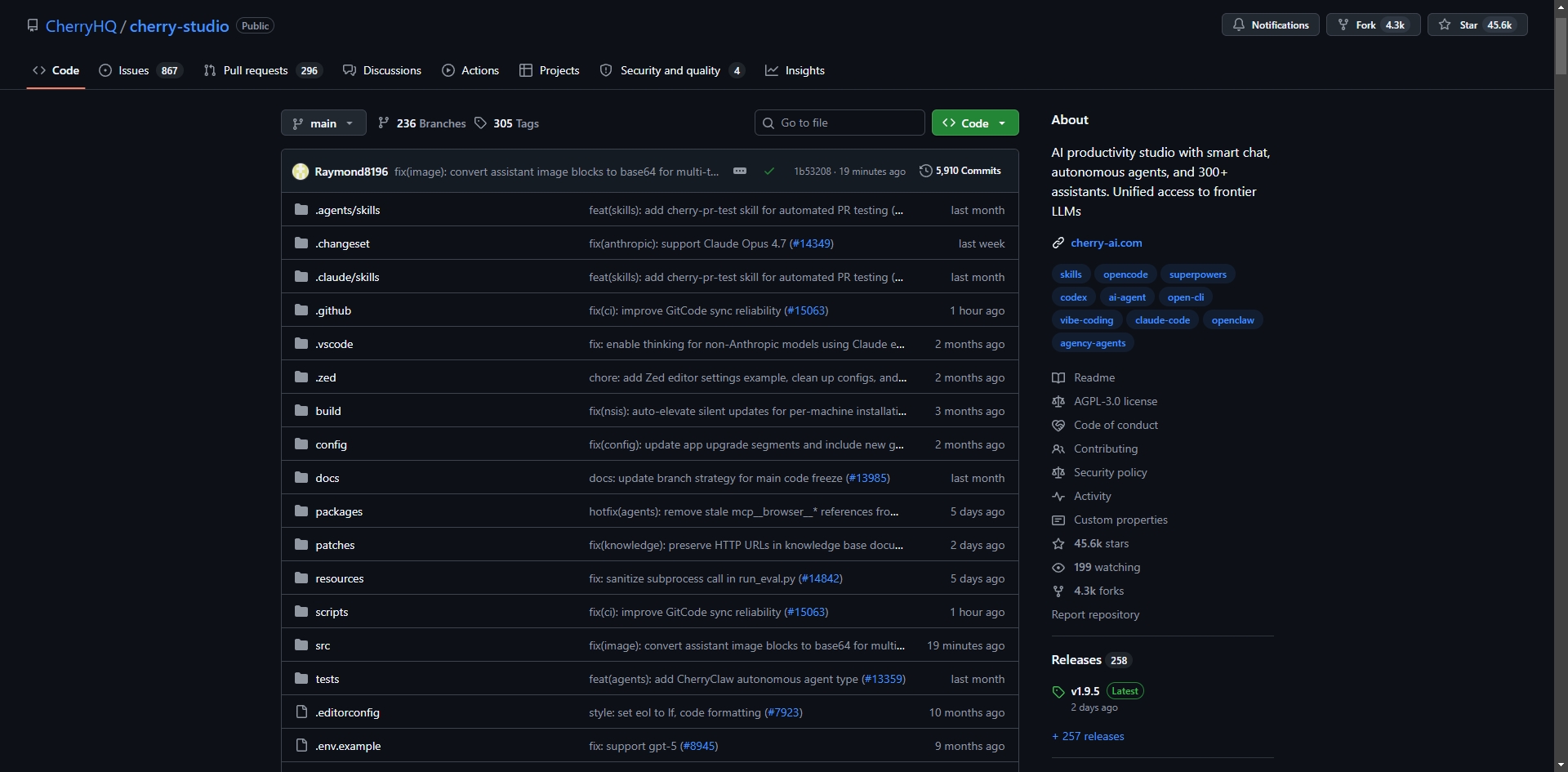Open pull request #14349 link

click(x=812, y=243)
